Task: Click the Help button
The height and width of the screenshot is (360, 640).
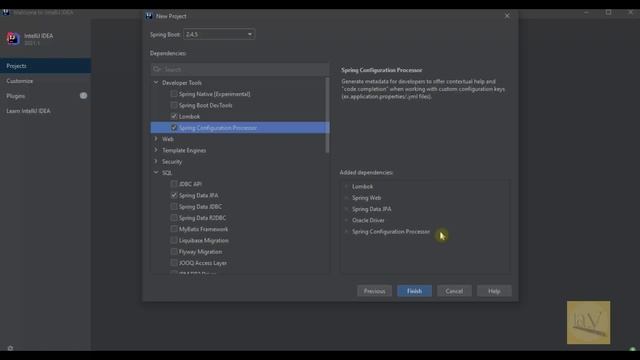Action: [494, 291]
